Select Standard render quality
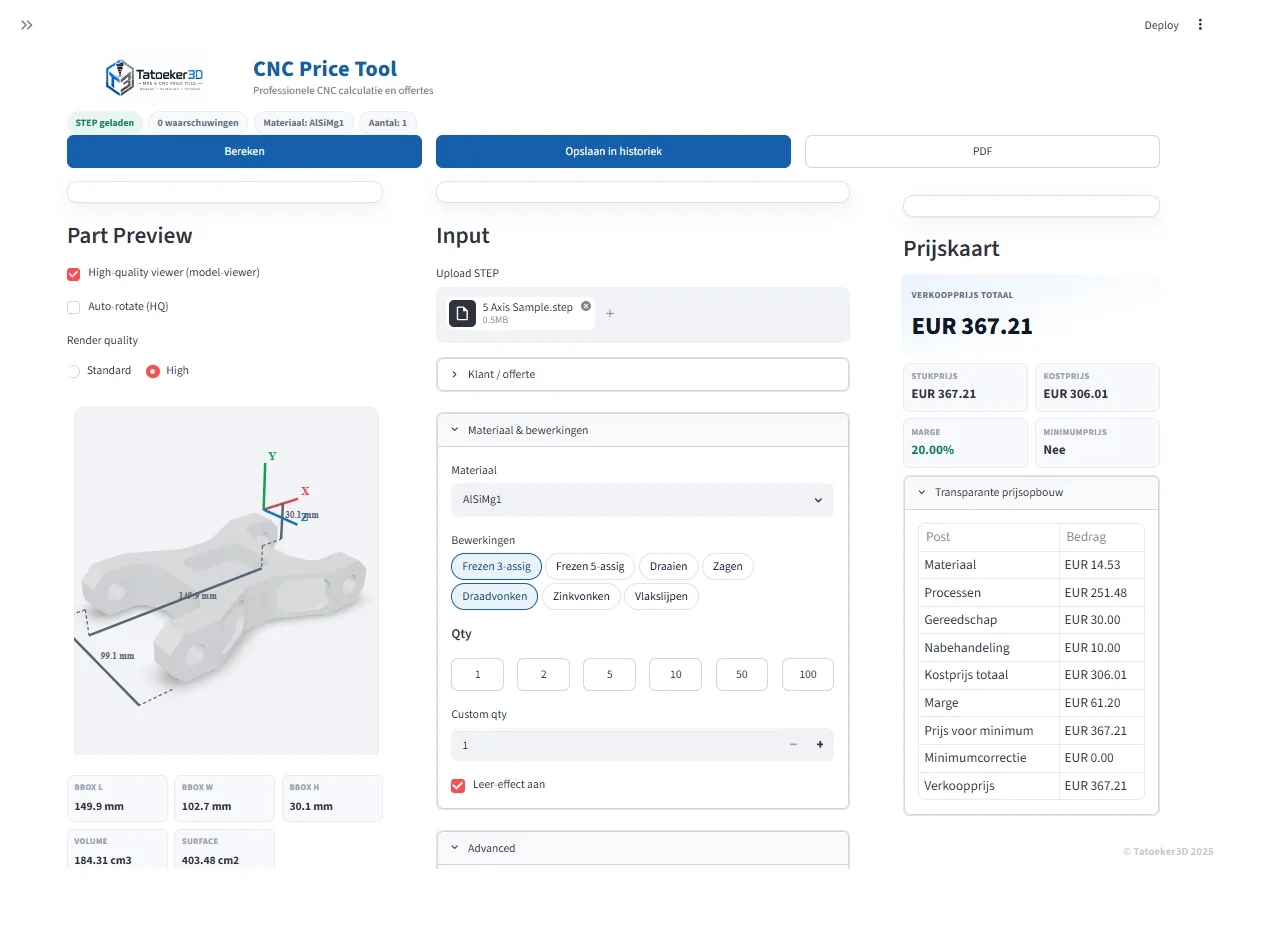 pyautogui.click(x=73, y=371)
